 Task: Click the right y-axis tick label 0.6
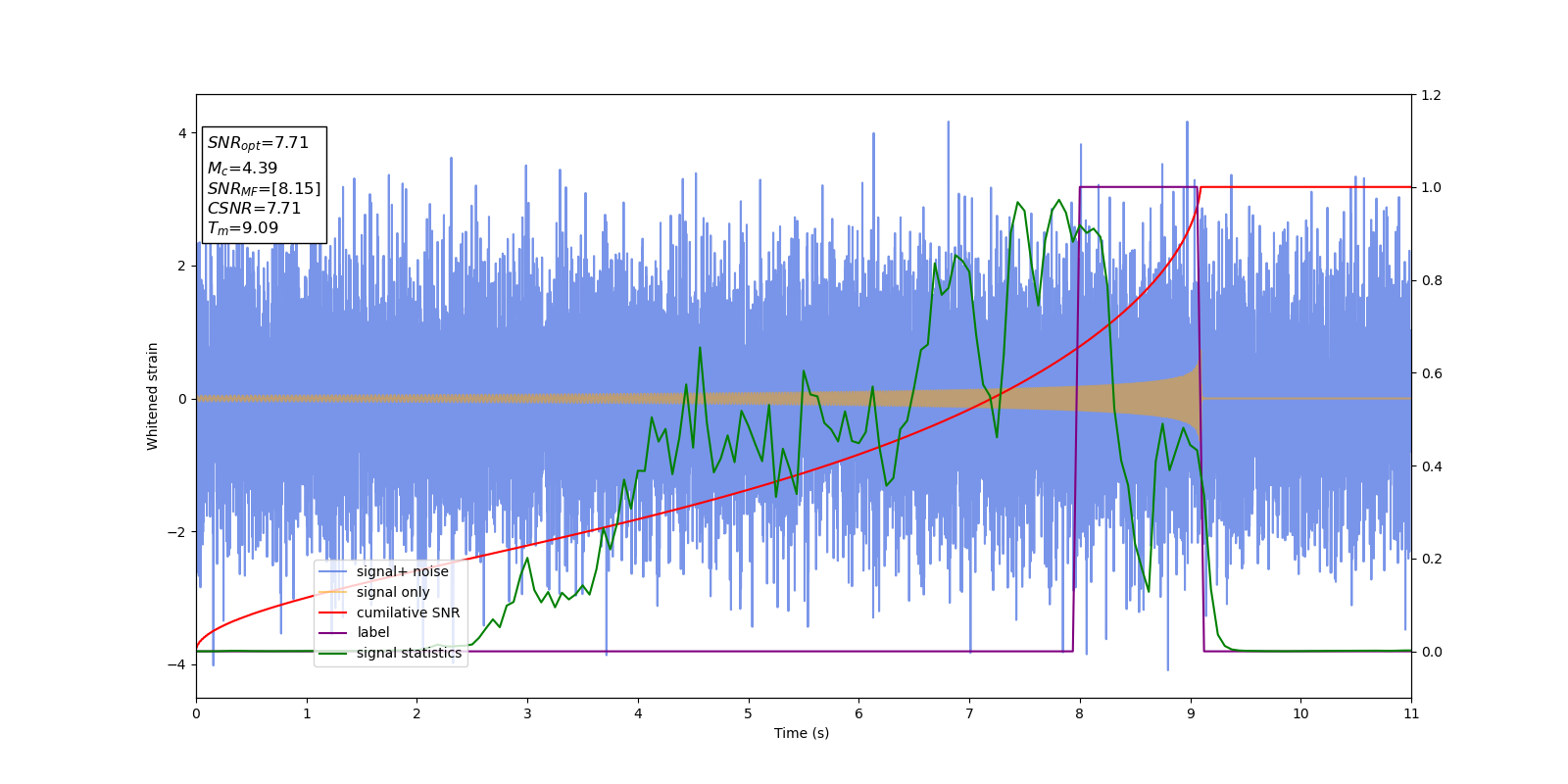pyautogui.click(x=1431, y=373)
